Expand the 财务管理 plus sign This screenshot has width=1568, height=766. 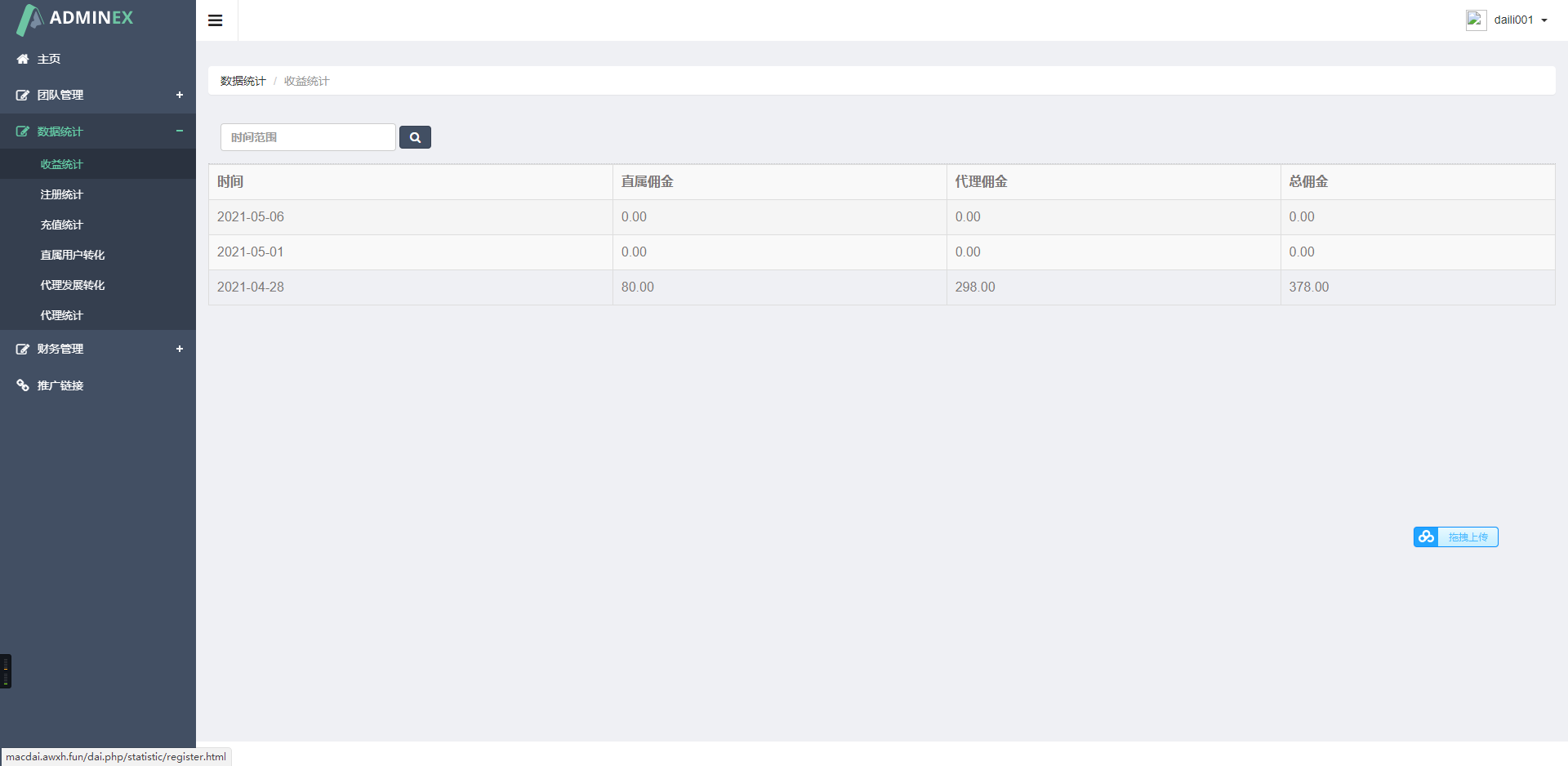click(x=180, y=349)
